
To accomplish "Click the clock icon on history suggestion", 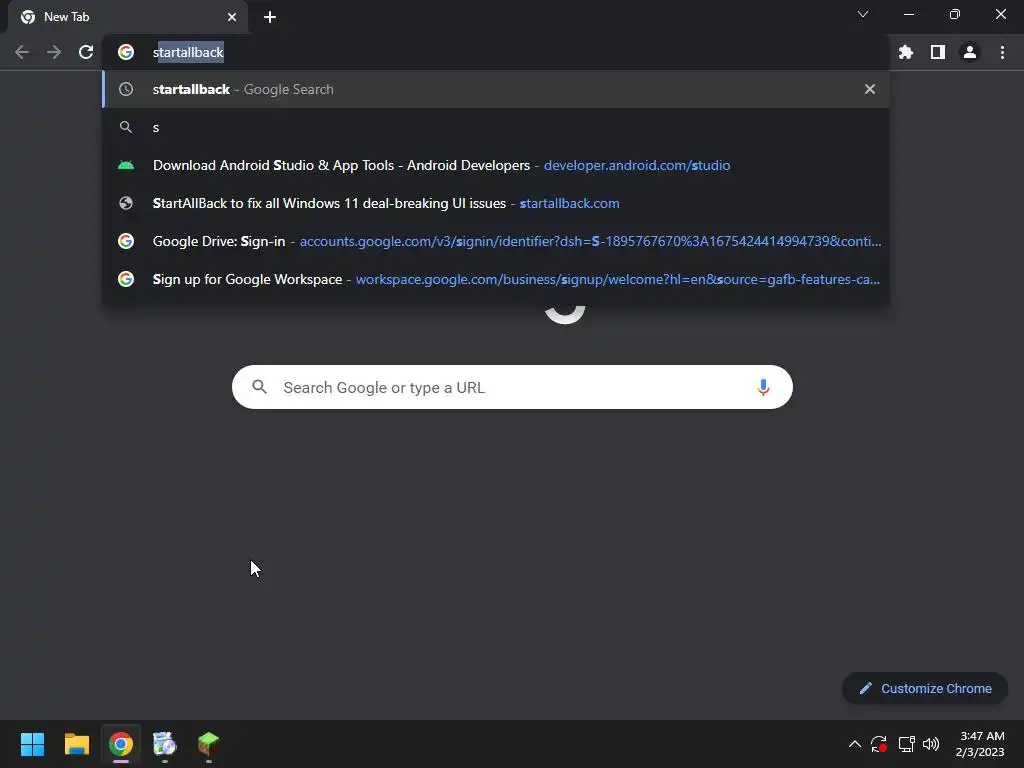I will click(x=126, y=89).
